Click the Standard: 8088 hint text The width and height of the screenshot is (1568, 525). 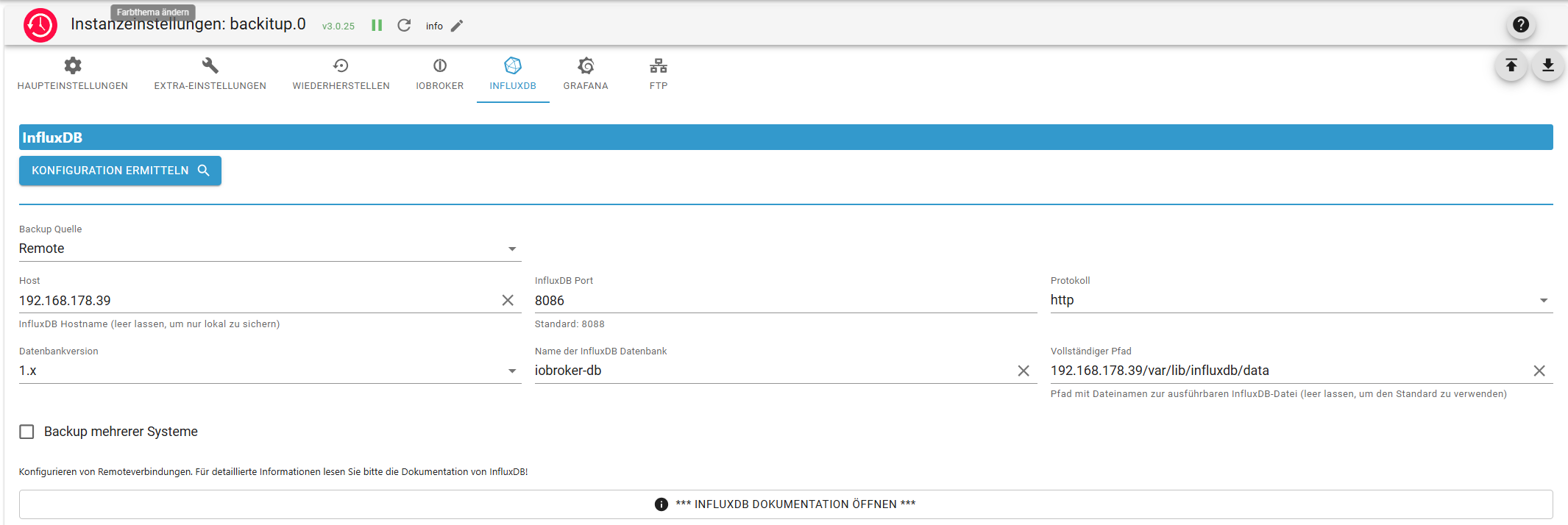(570, 324)
